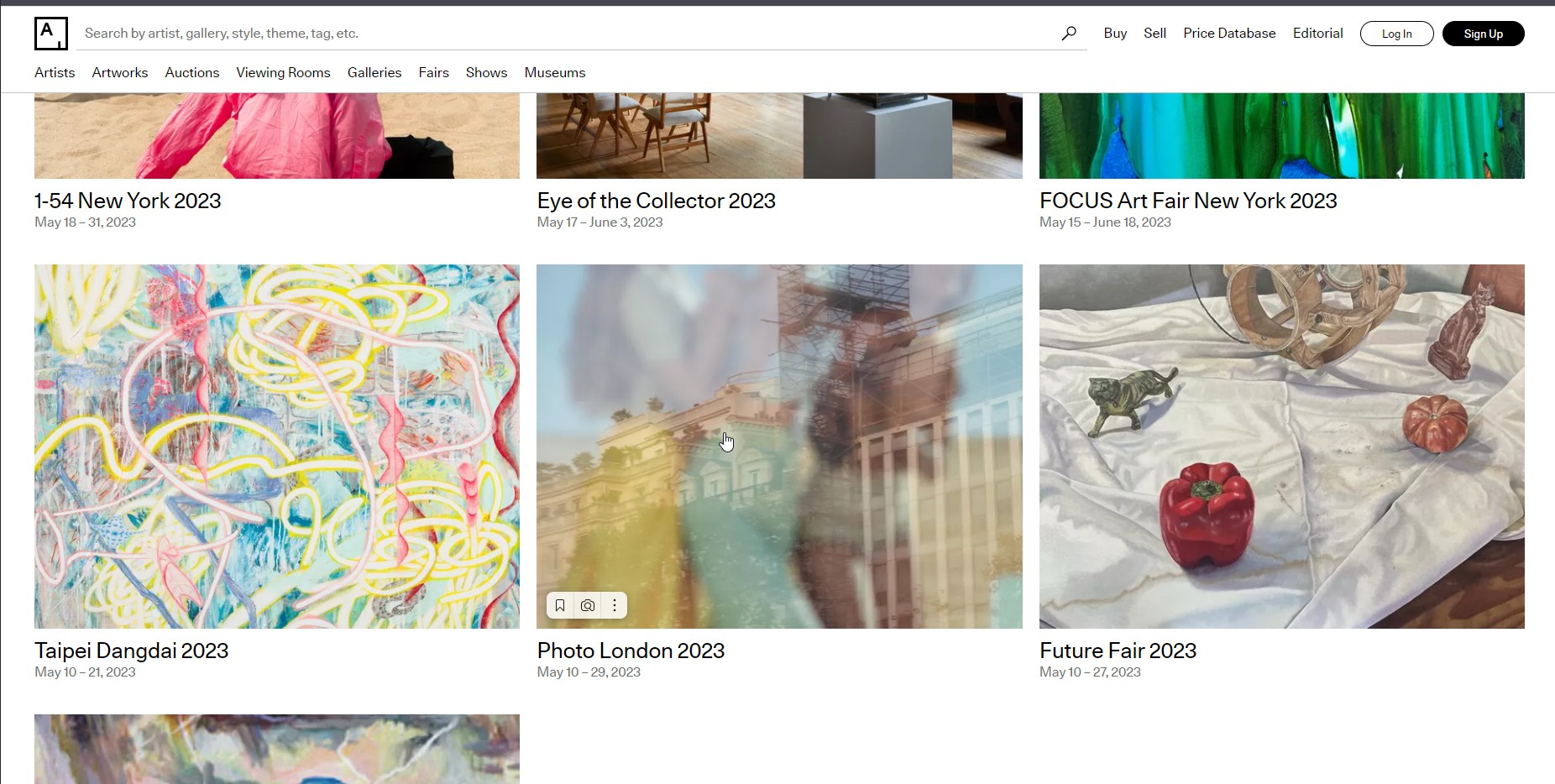Click the Future Fair still life thumbnail
The image size is (1555, 784).
coord(1282,447)
